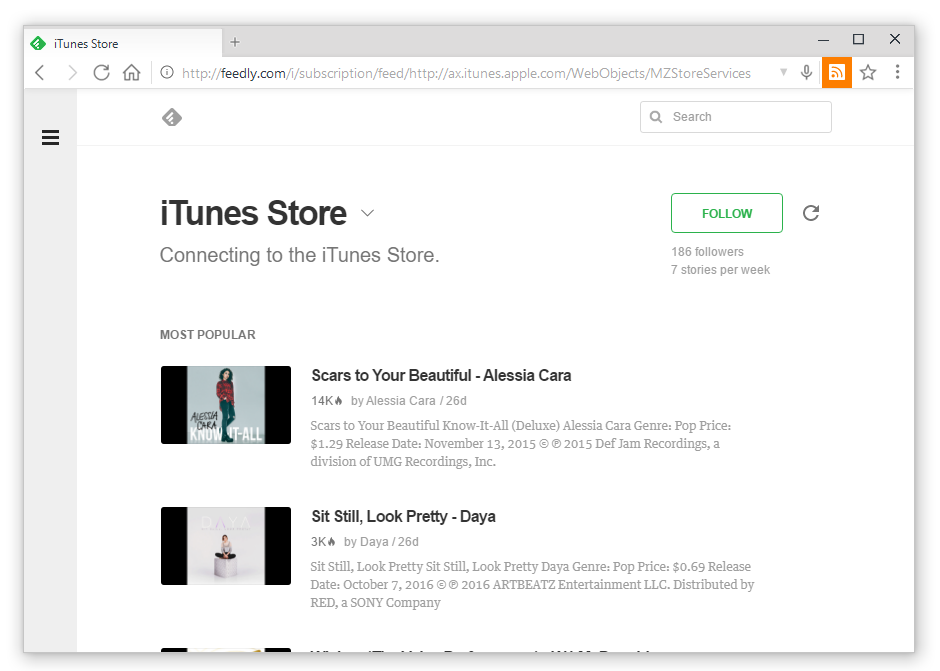Bookmark this page with the star
The width and height of the screenshot is (940, 671).
[868, 73]
